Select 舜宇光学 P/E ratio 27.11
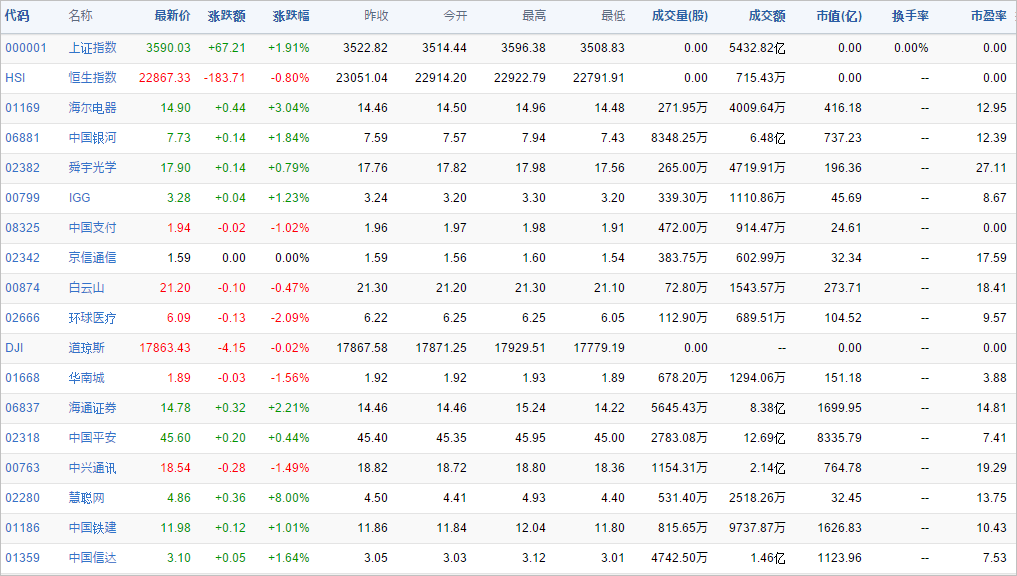 pyautogui.click(x=992, y=167)
